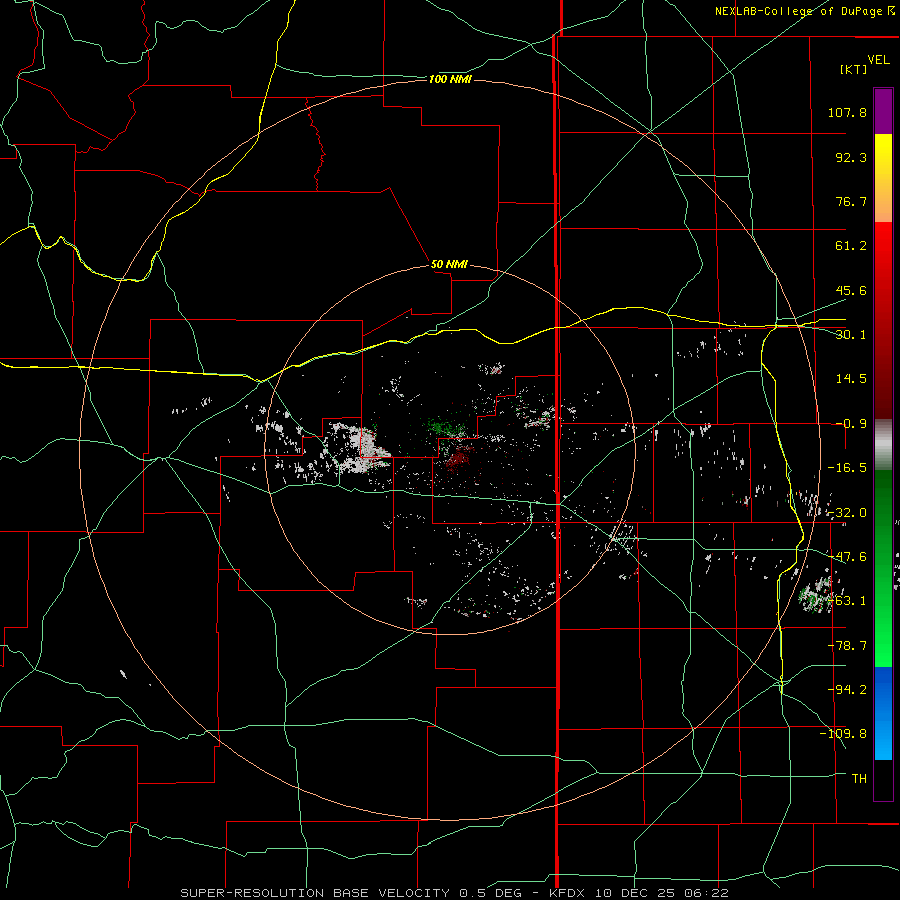Click the TH label beside color bar
This screenshot has width=900, height=900.
859,778
